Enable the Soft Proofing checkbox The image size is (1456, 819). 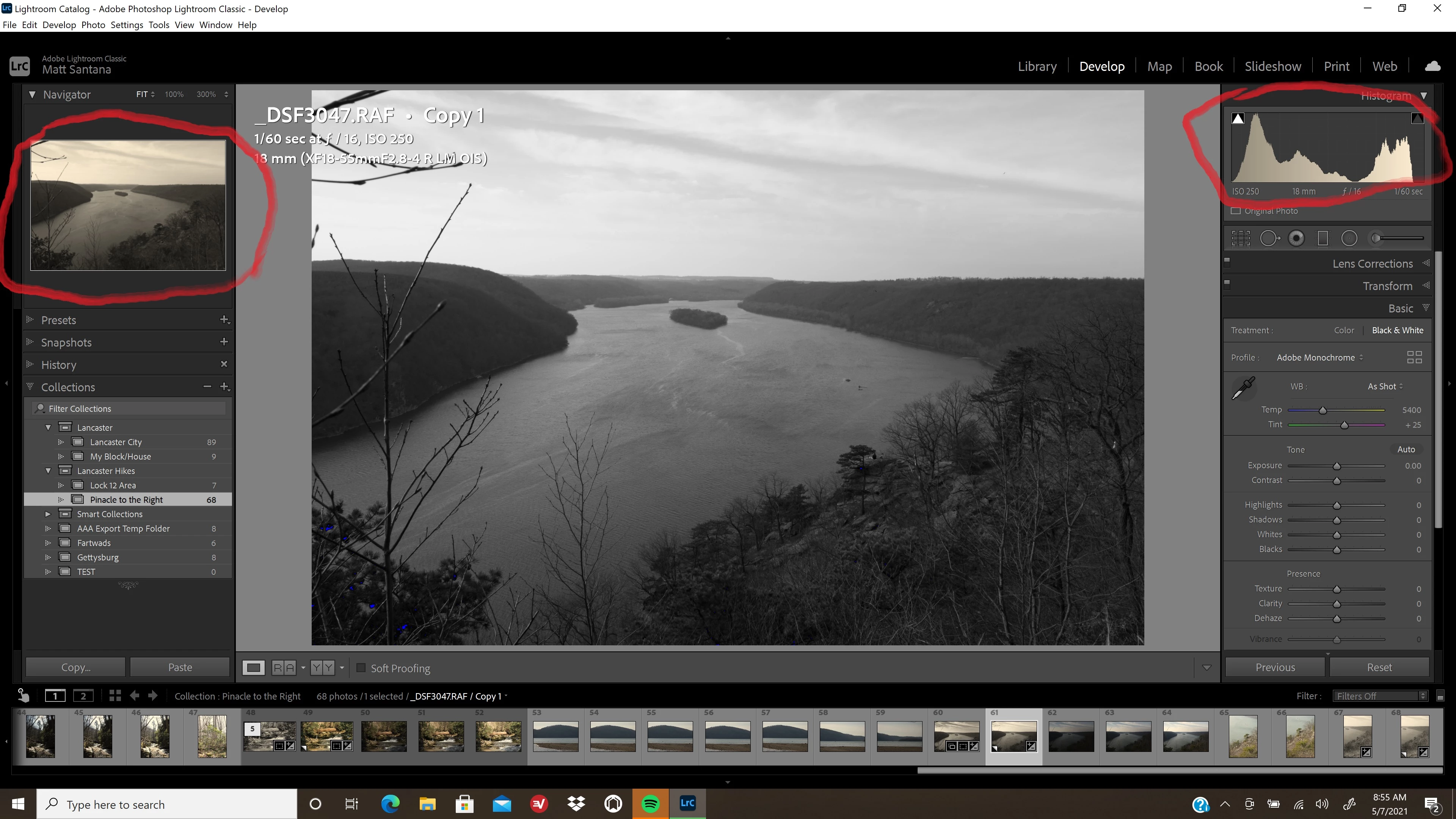(x=361, y=668)
